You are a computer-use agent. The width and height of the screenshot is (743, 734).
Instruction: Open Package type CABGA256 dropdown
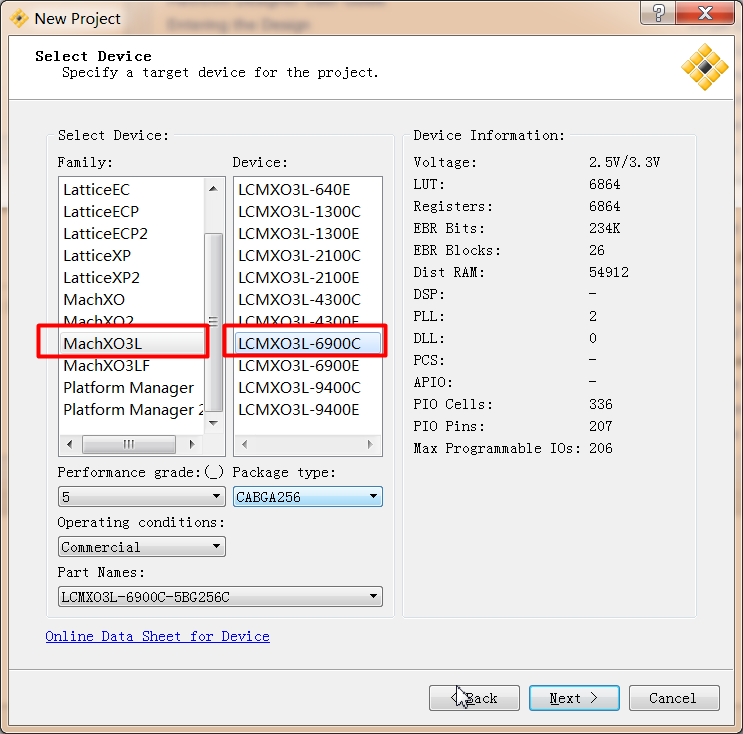click(308, 497)
